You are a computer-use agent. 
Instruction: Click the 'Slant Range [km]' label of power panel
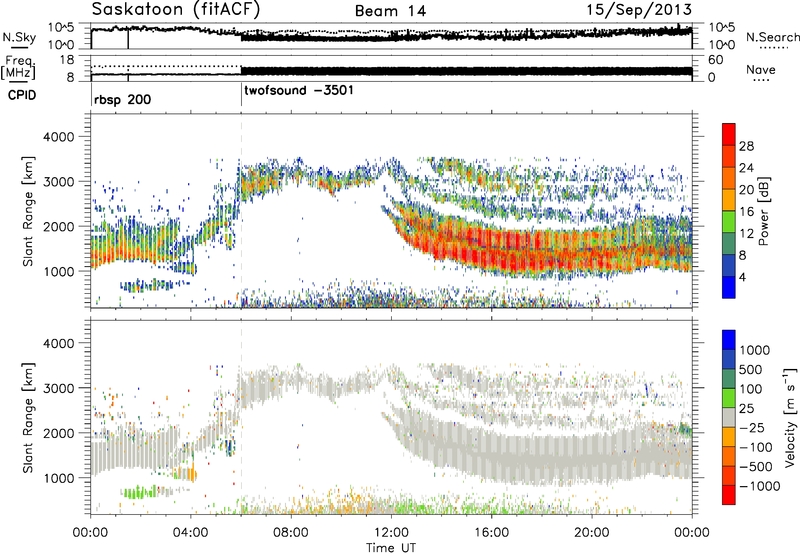(28, 211)
